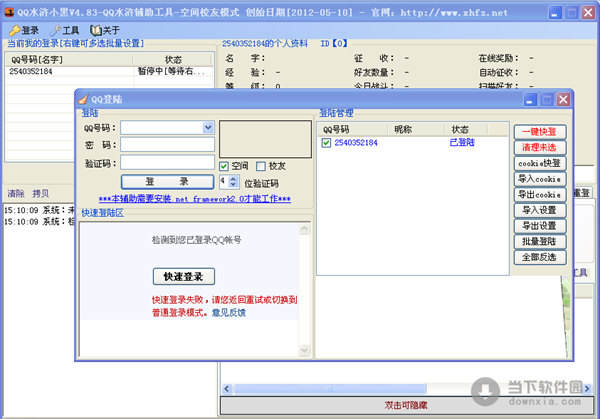Open the 工具 menu in main window
The image size is (600, 419).
pyautogui.click(x=65, y=30)
